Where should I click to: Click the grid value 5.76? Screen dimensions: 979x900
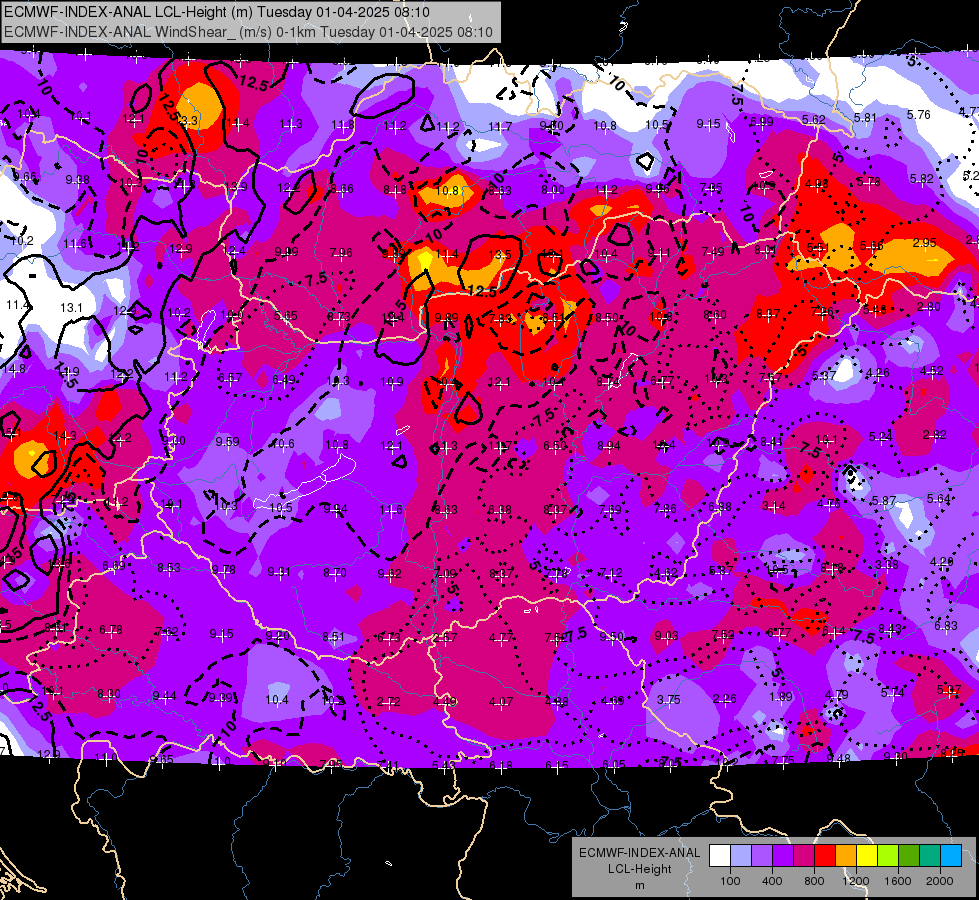pos(918,114)
